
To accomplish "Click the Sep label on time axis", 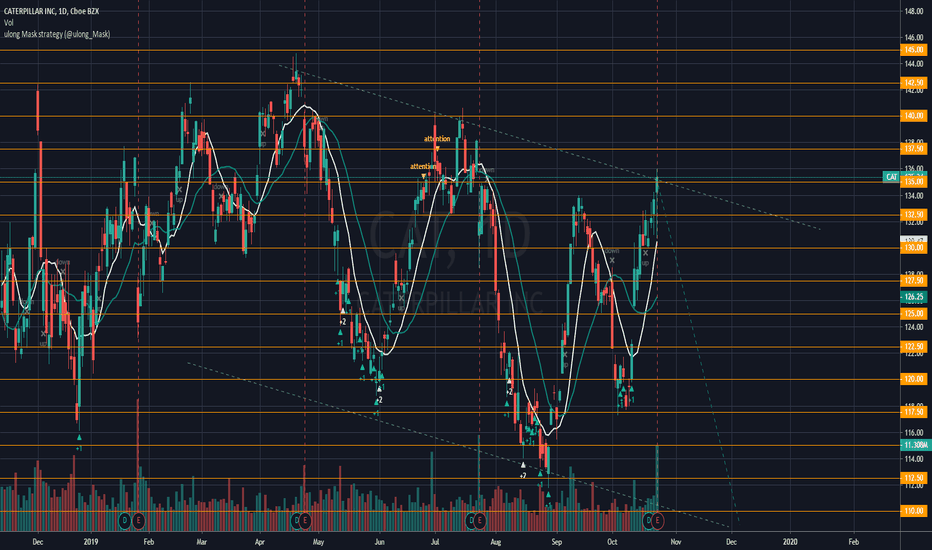I will [x=556, y=542].
